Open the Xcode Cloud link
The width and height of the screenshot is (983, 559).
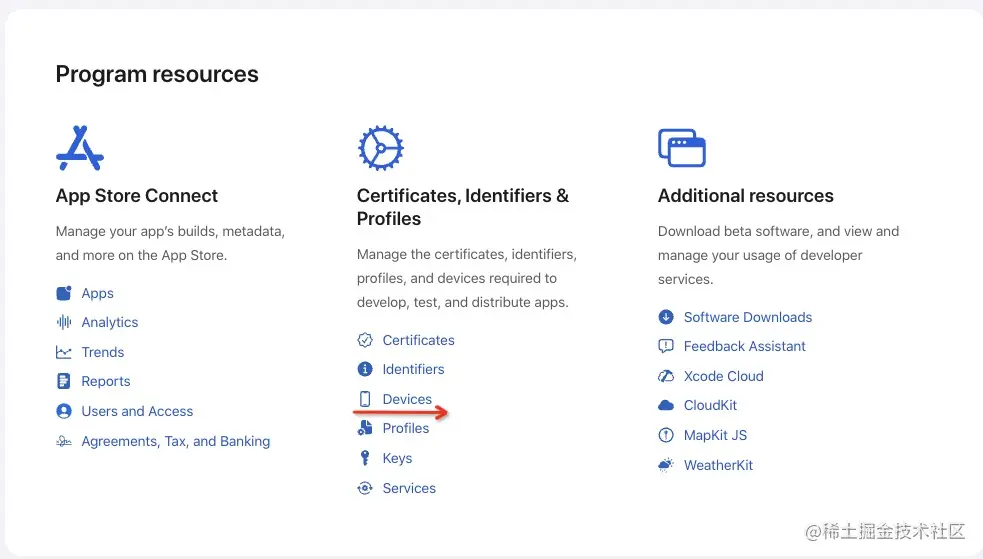724,376
